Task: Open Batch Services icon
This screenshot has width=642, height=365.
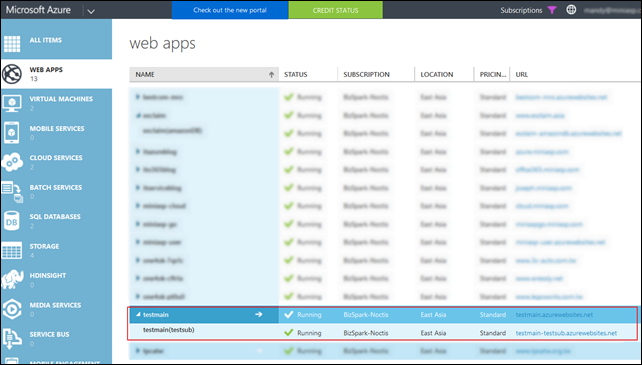Action: point(12,192)
